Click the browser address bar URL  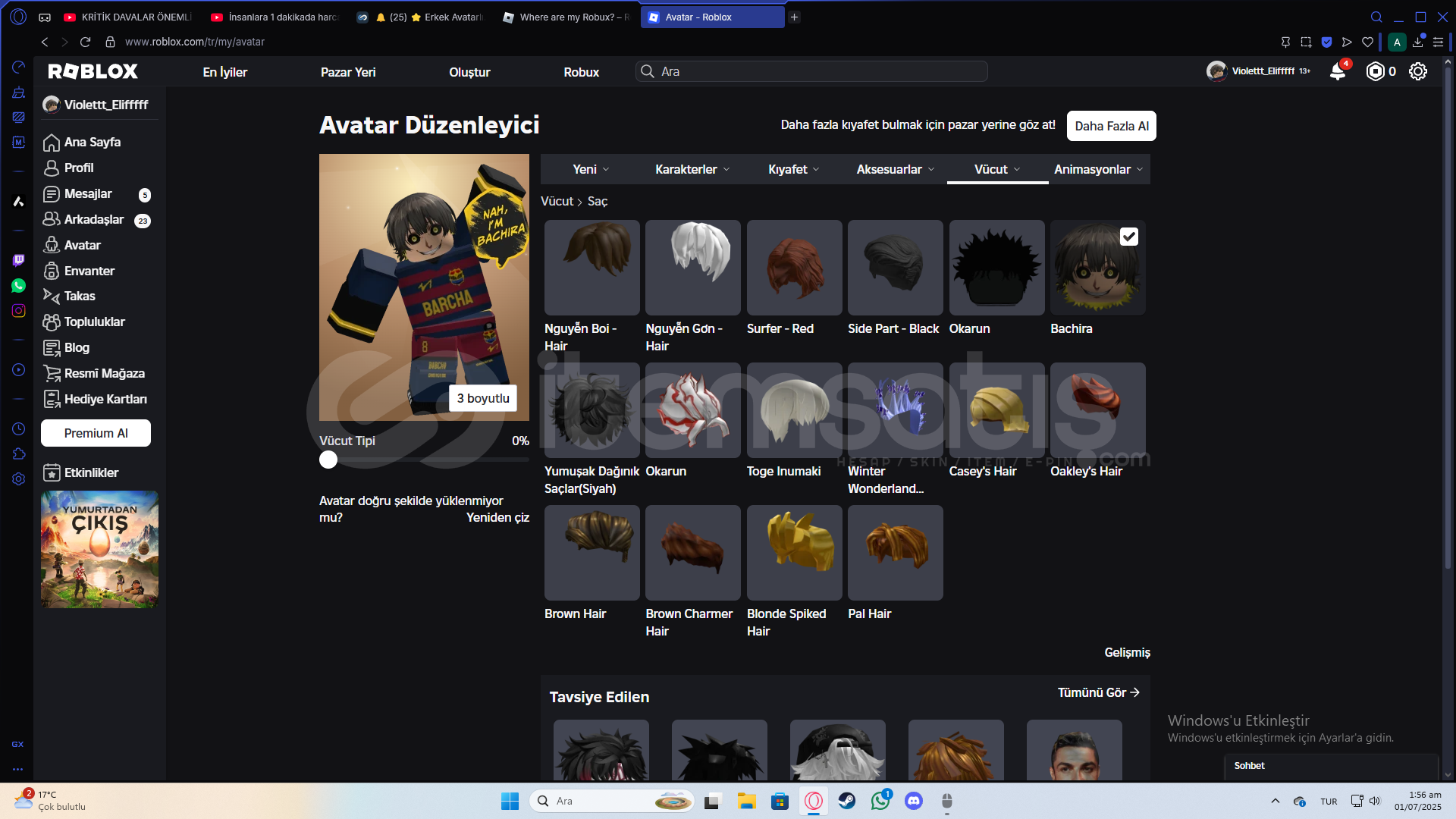tap(195, 42)
